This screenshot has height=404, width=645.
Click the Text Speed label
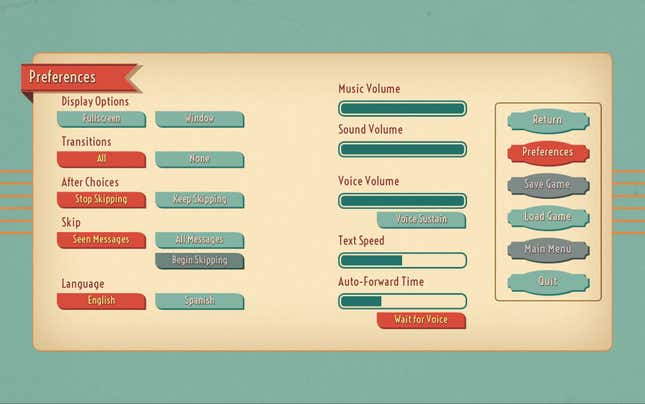point(361,241)
